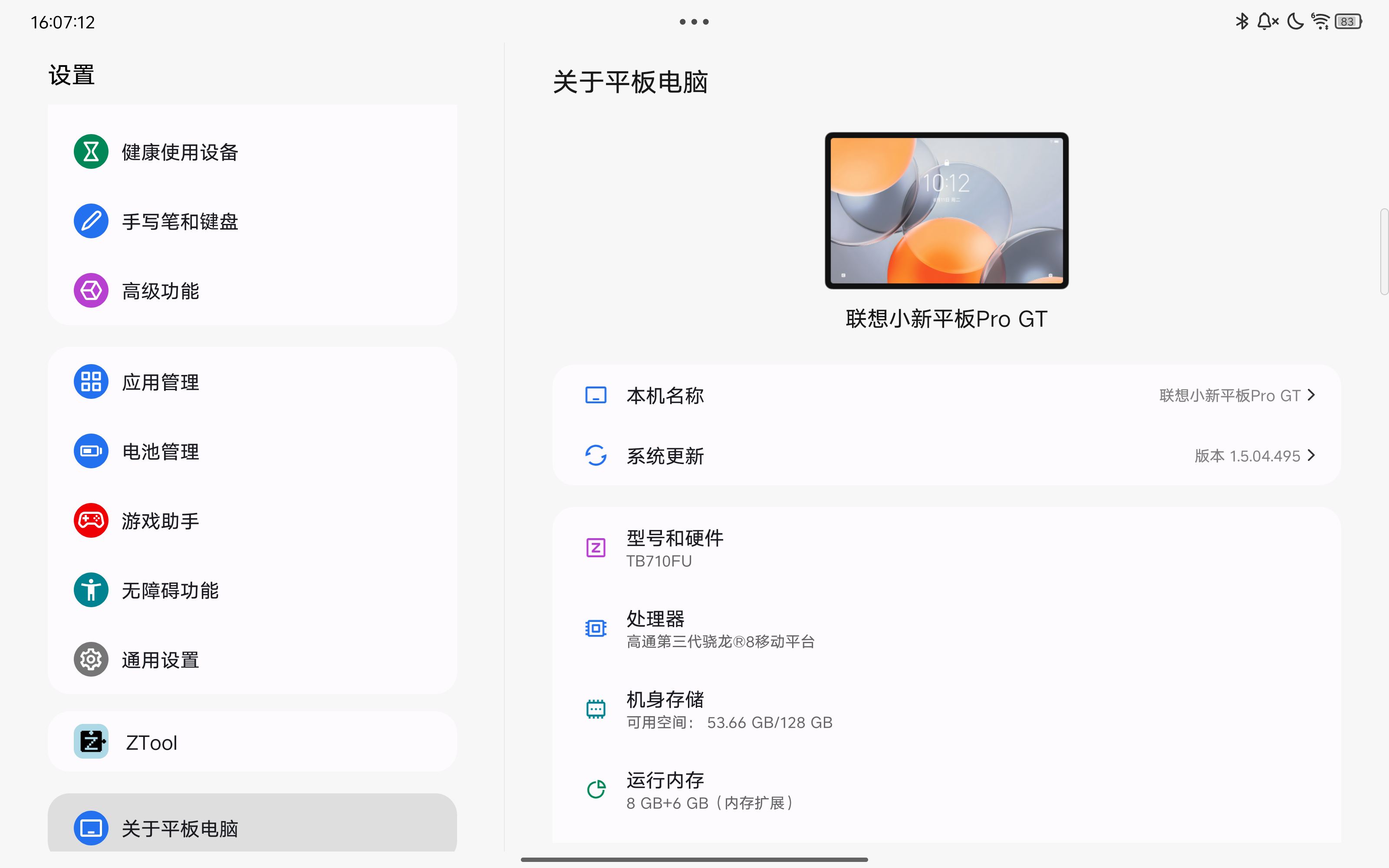The width and height of the screenshot is (1389, 868).
Task: Tap the battery 83 indicator
Action: (x=1348, y=22)
